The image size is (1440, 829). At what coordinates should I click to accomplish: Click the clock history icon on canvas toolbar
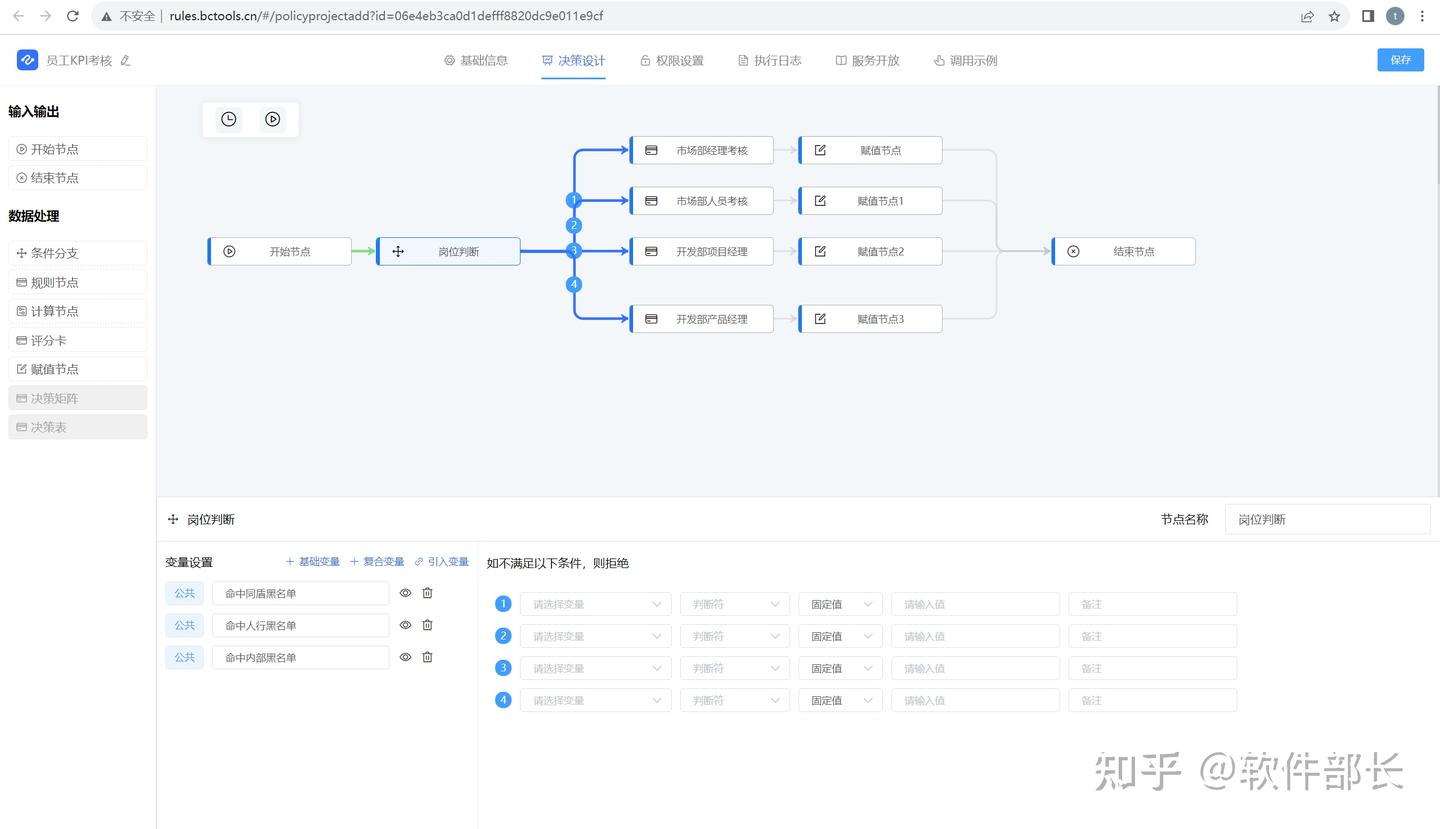(228, 119)
